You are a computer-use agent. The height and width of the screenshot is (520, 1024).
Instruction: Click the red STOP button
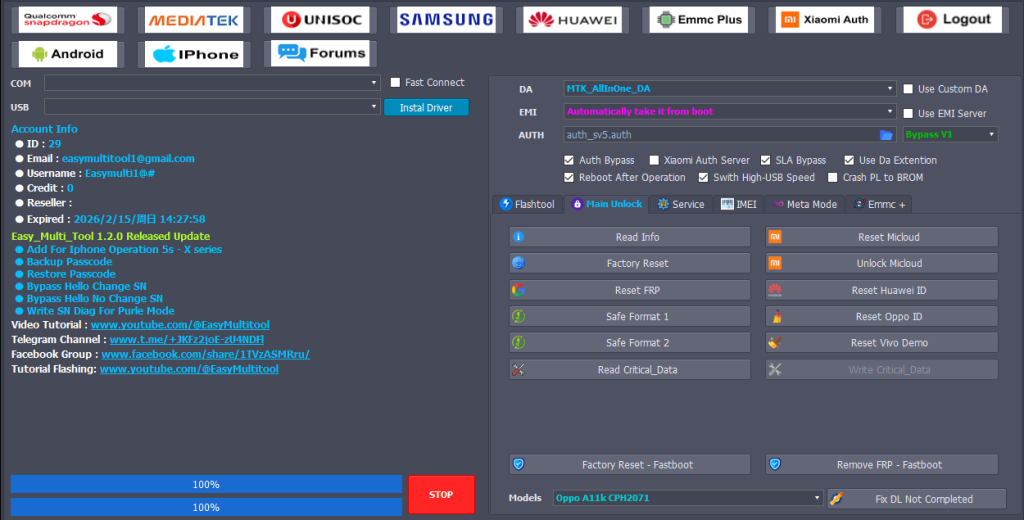441,495
